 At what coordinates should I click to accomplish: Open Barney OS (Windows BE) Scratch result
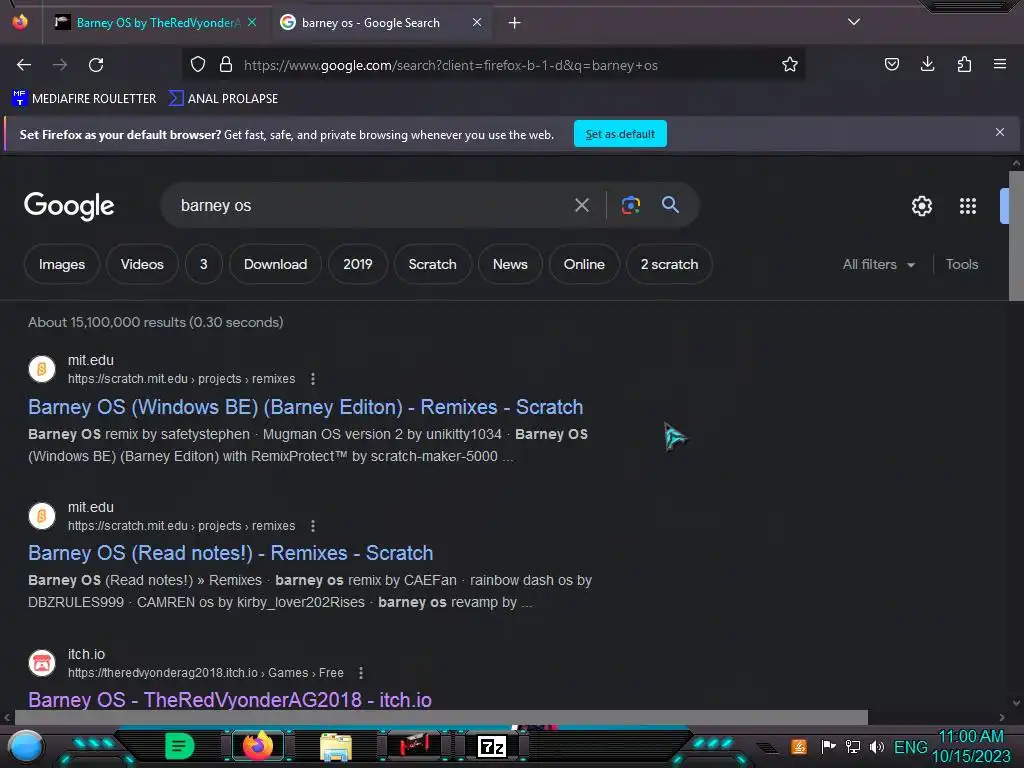[x=306, y=407]
